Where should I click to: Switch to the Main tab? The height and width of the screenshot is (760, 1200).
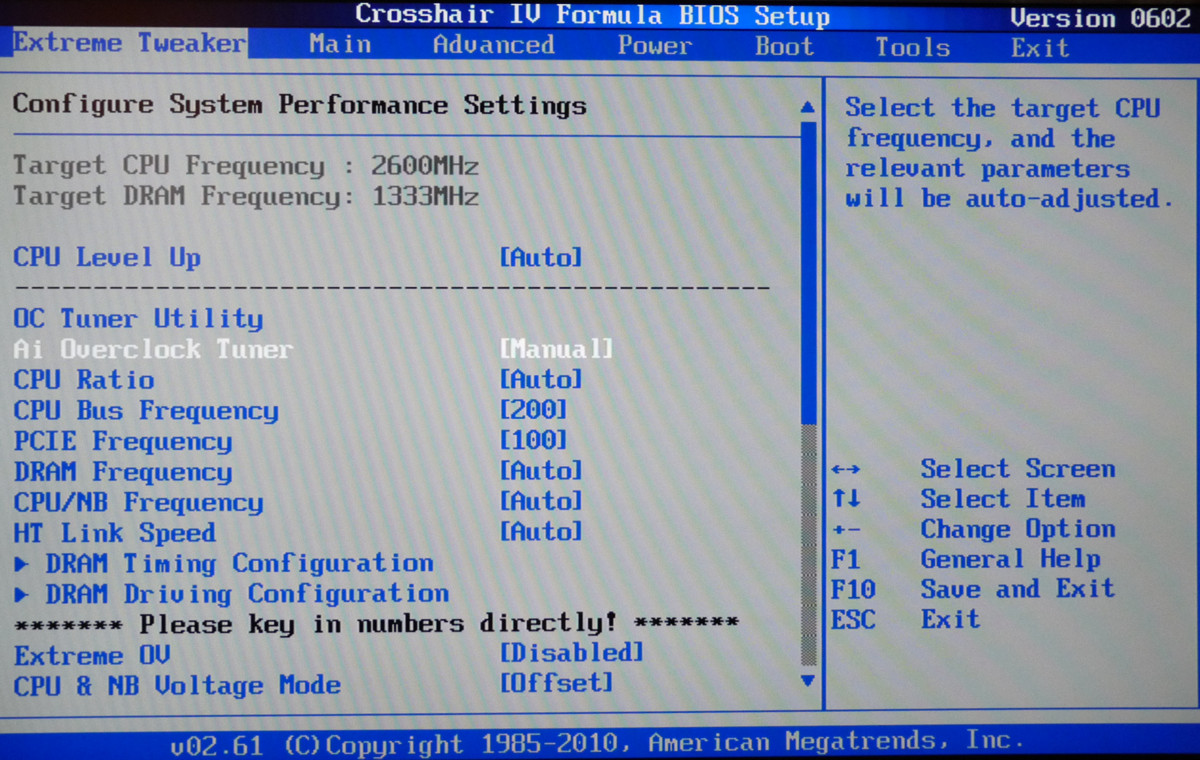click(x=340, y=44)
